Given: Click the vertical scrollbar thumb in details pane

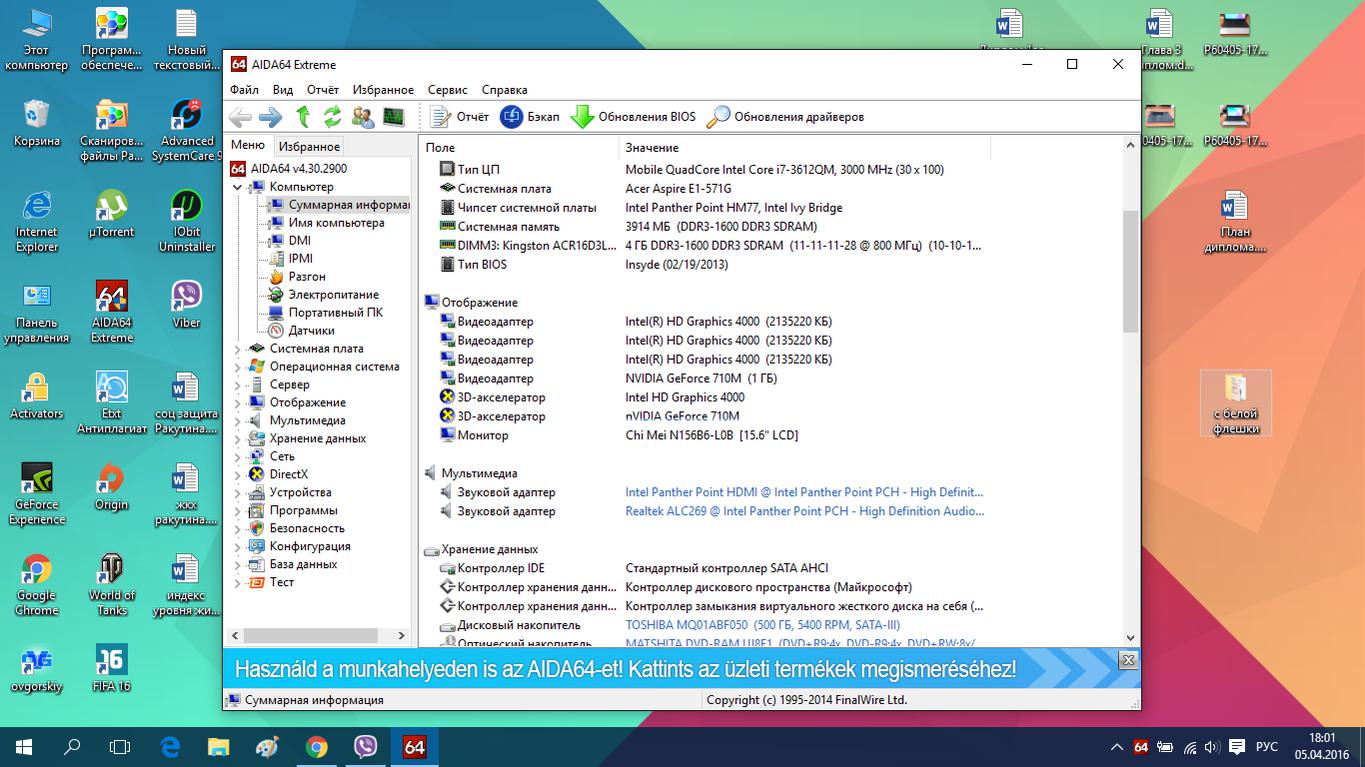Looking at the screenshot, I should (x=1131, y=270).
